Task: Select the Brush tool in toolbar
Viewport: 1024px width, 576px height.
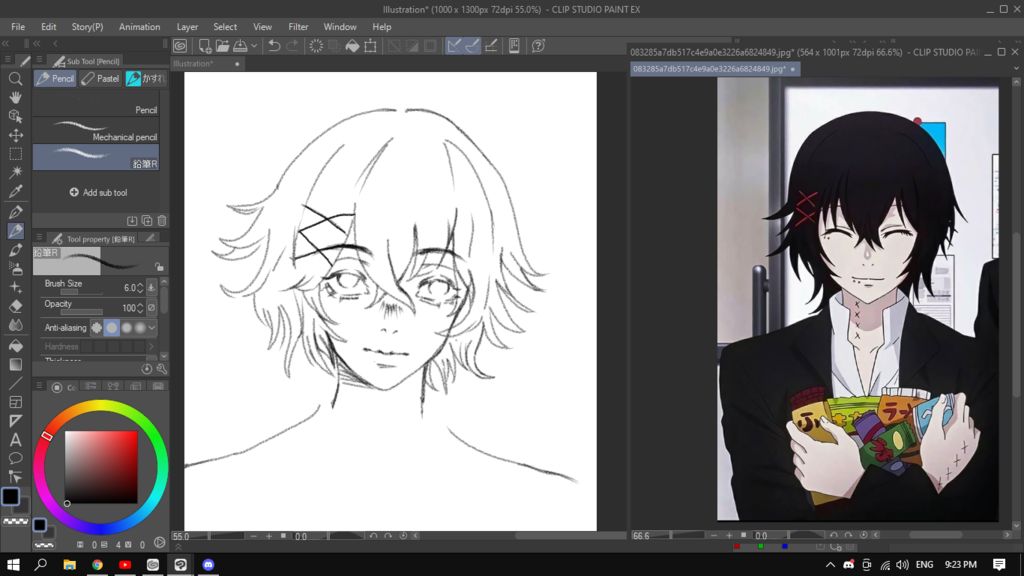Action: point(15,249)
